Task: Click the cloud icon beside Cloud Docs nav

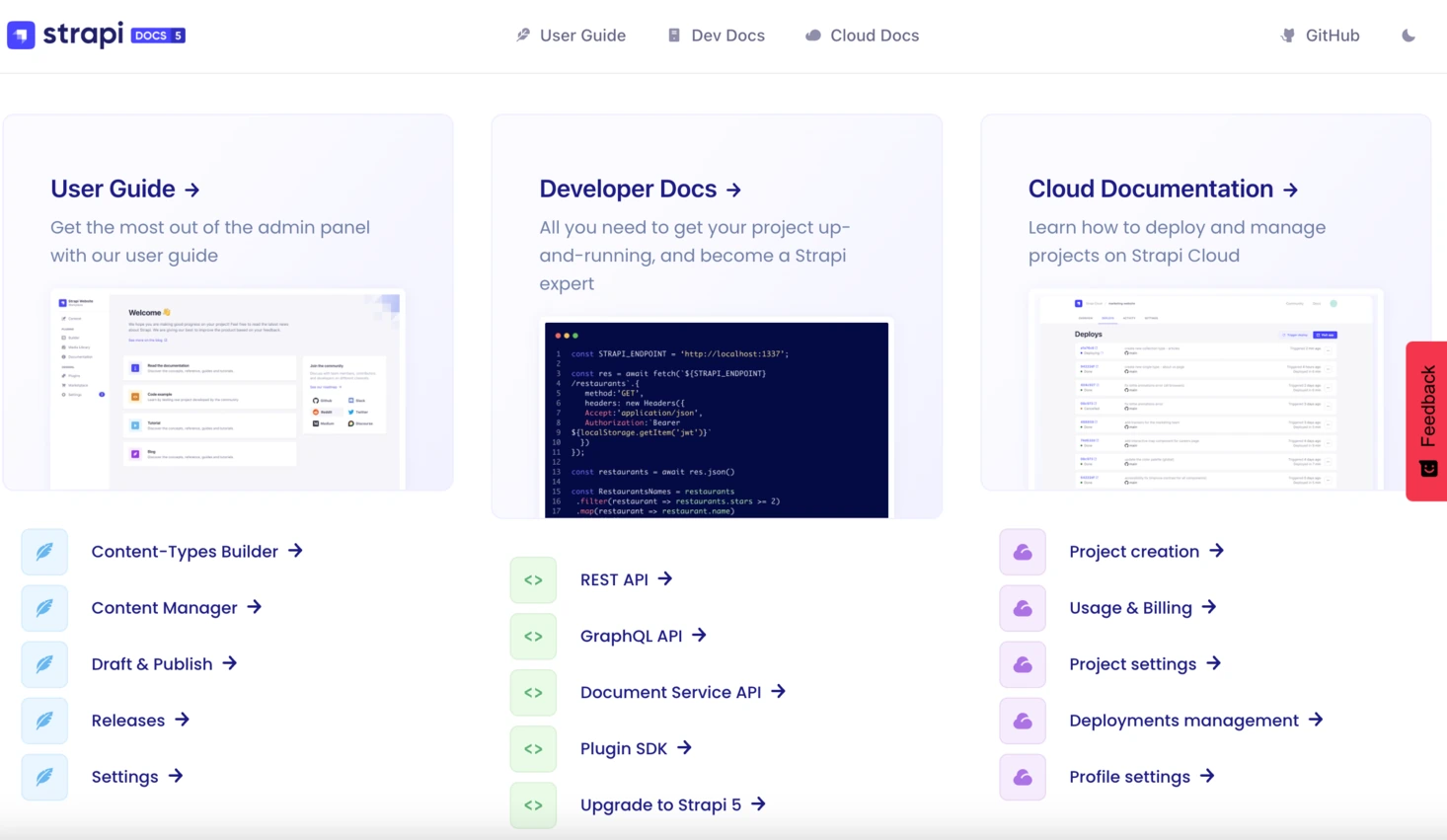Action: (x=813, y=36)
